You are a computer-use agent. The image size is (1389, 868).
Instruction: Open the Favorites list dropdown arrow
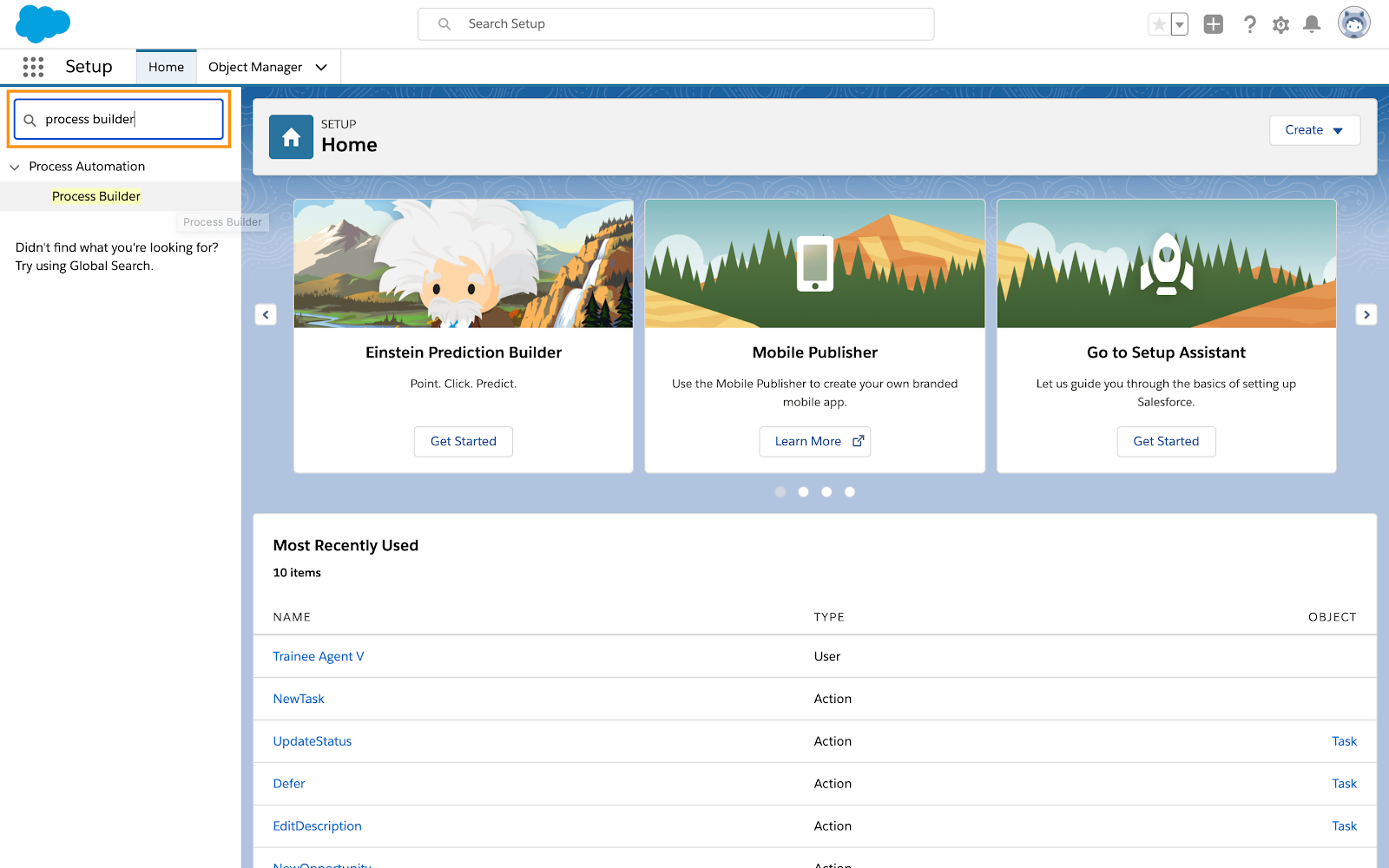coord(1180,24)
